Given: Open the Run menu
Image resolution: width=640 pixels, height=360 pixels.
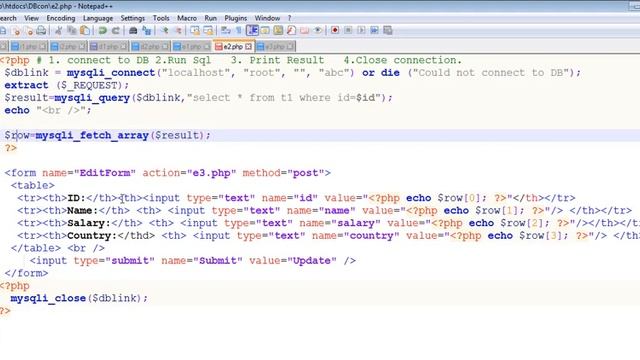Looking at the screenshot, I should pyautogui.click(x=211, y=18).
